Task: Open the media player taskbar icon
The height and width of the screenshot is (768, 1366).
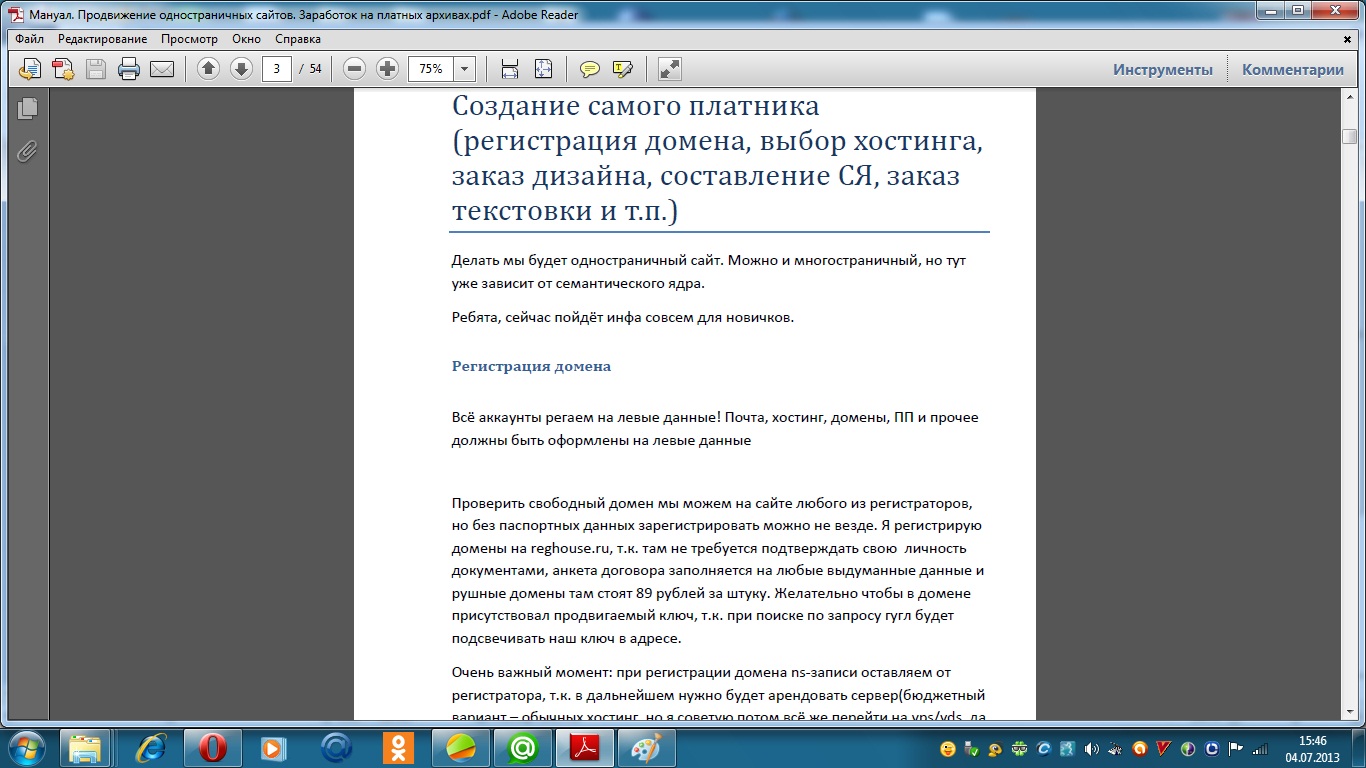Action: coord(274,747)
